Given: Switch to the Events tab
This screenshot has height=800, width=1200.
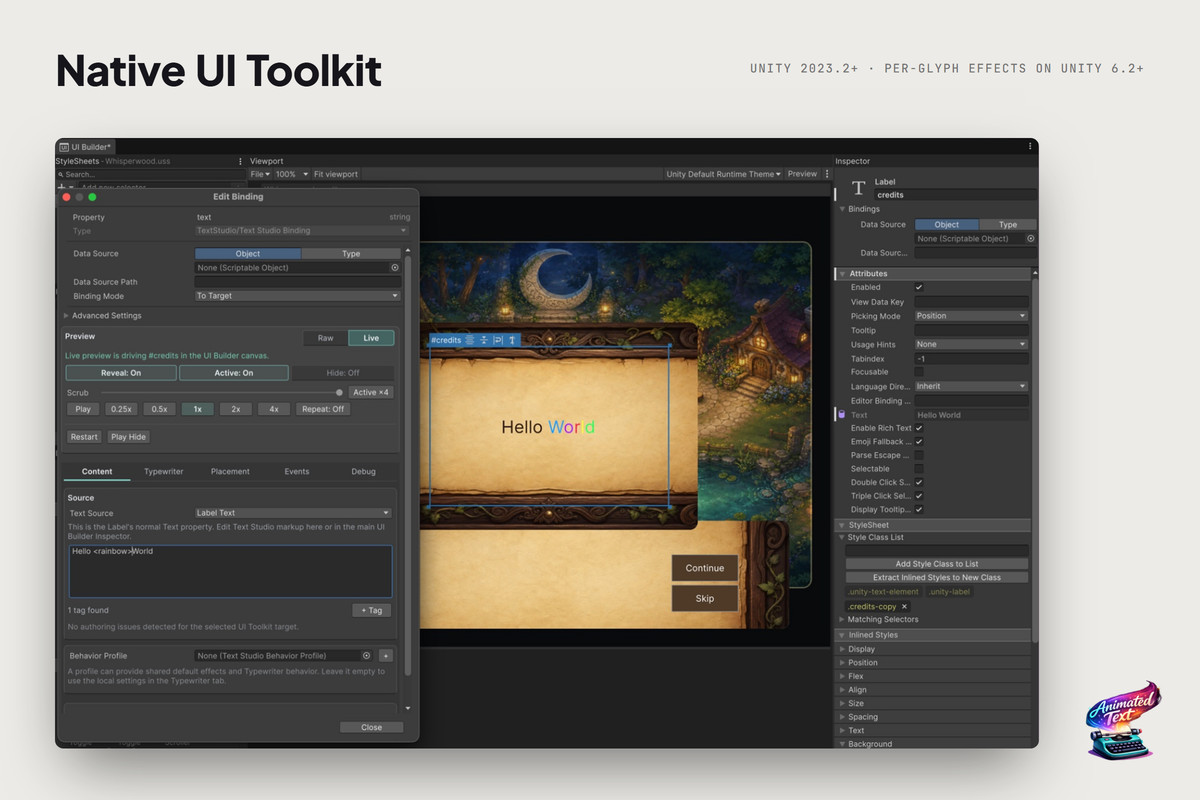Looking at the screenshot, I should 297,471.
